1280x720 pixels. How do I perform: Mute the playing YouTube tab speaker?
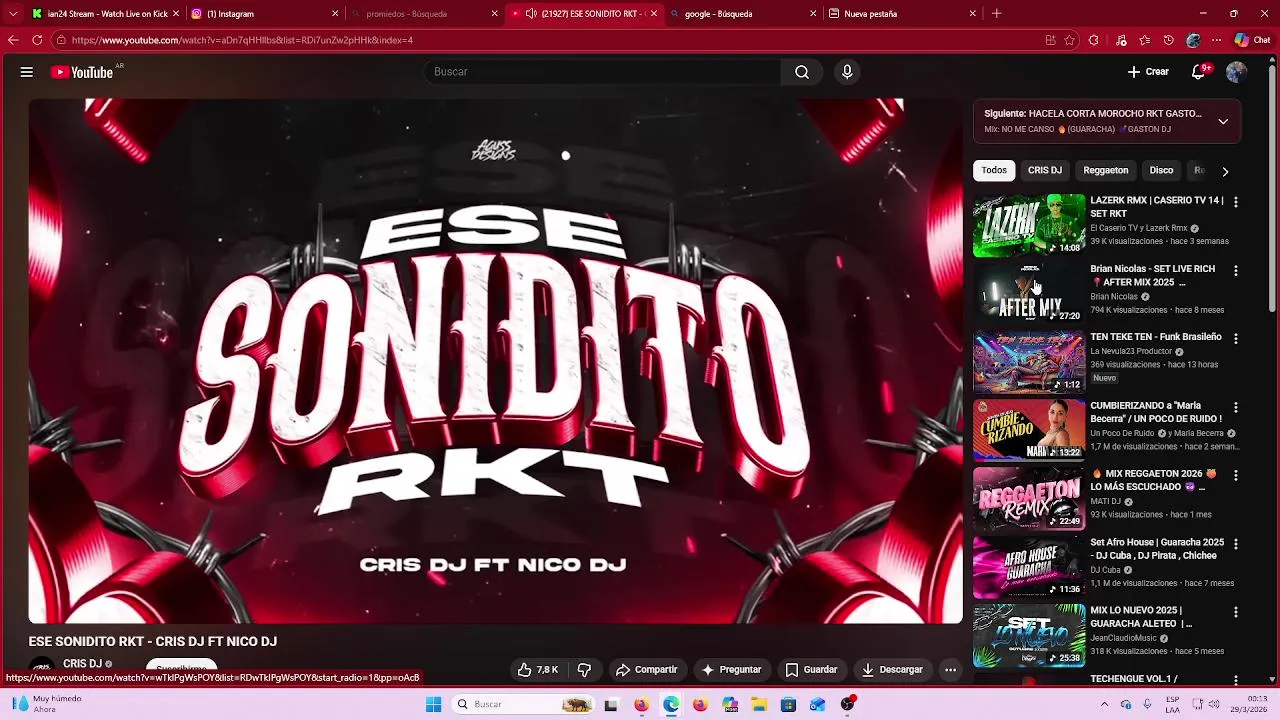click(531, 14)
